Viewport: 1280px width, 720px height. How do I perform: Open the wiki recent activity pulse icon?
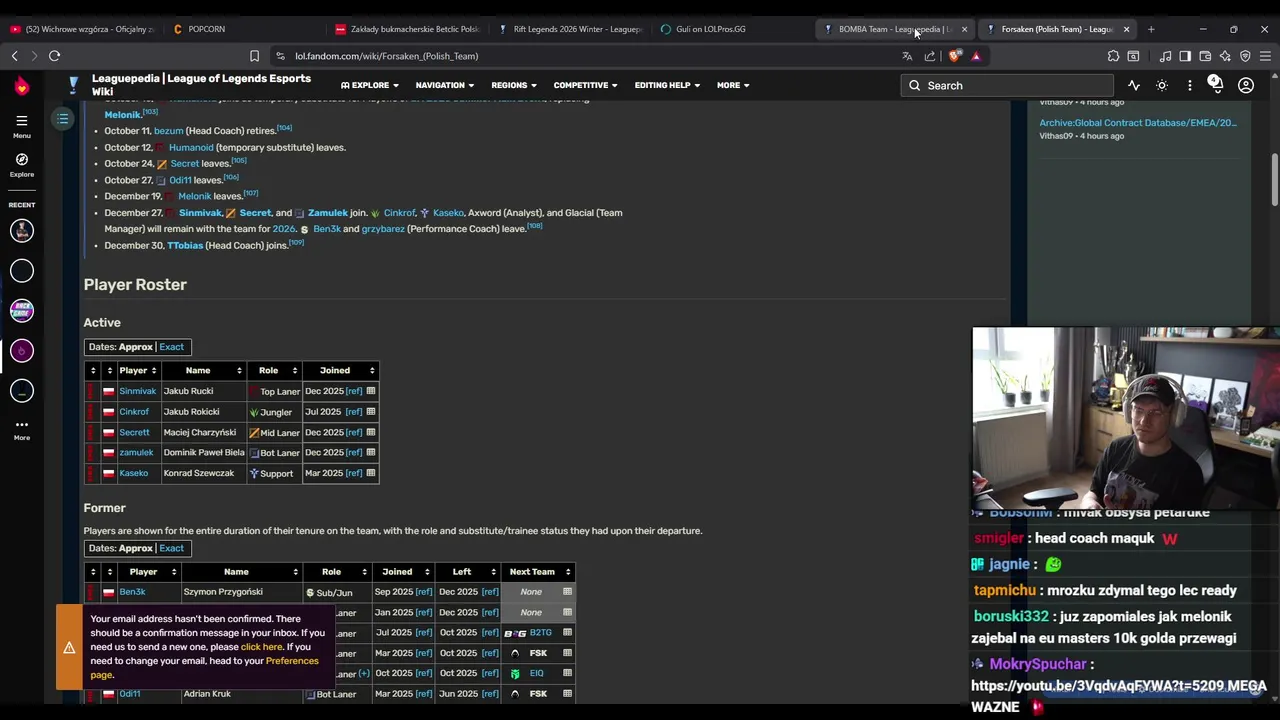click(x=1134, y=86)
